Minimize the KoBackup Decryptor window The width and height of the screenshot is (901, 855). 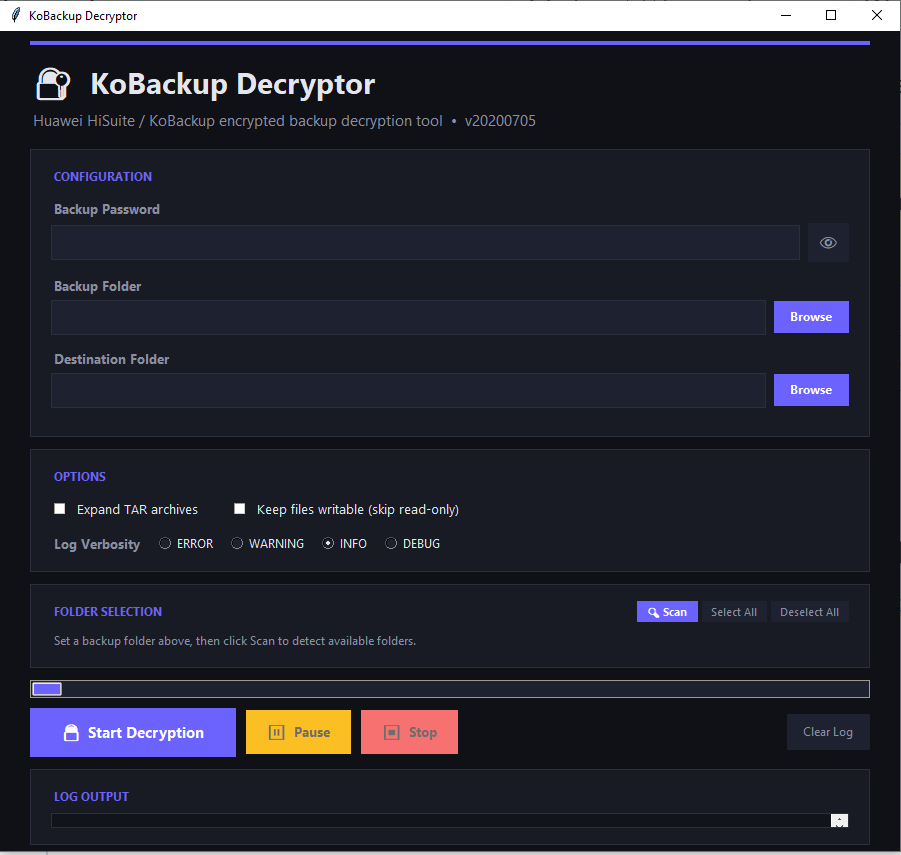pos(786,15)
